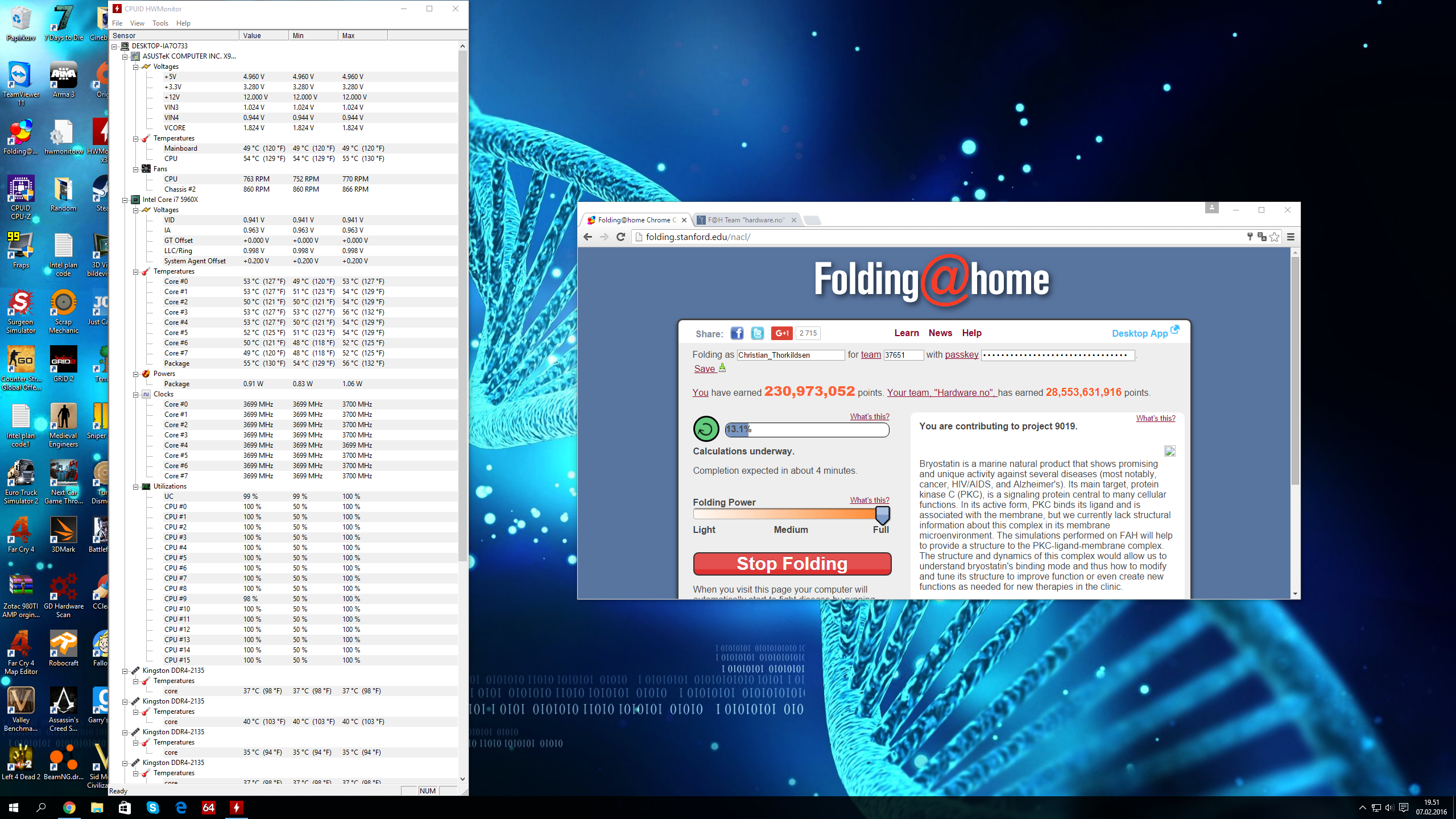Collapse the Powers section
Image resolution: width=1456 pixels, height=819 pixels.
(136, 374)
